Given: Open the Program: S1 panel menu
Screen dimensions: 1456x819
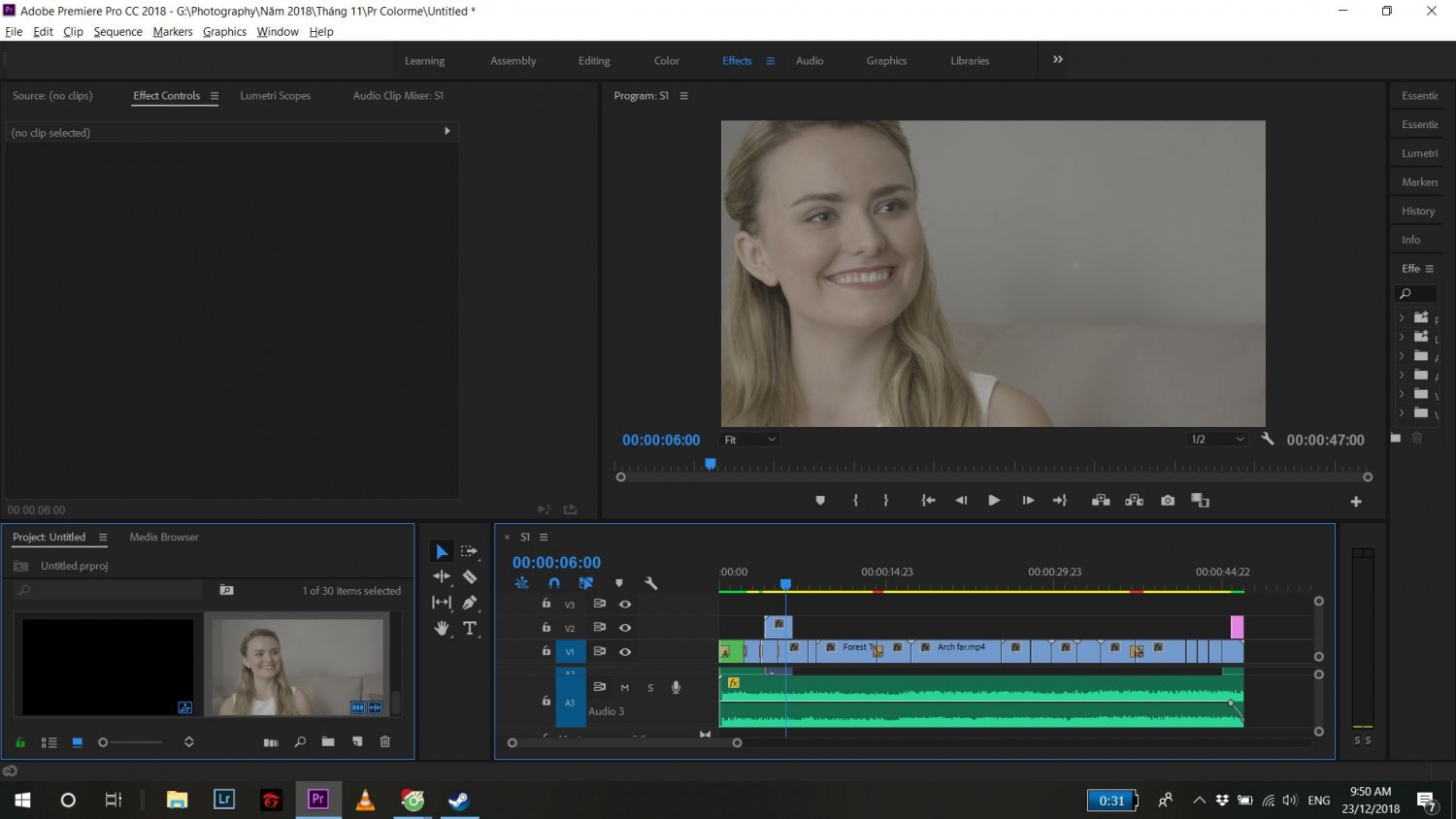Looking at the screenshot, I should tap(683, 96).
